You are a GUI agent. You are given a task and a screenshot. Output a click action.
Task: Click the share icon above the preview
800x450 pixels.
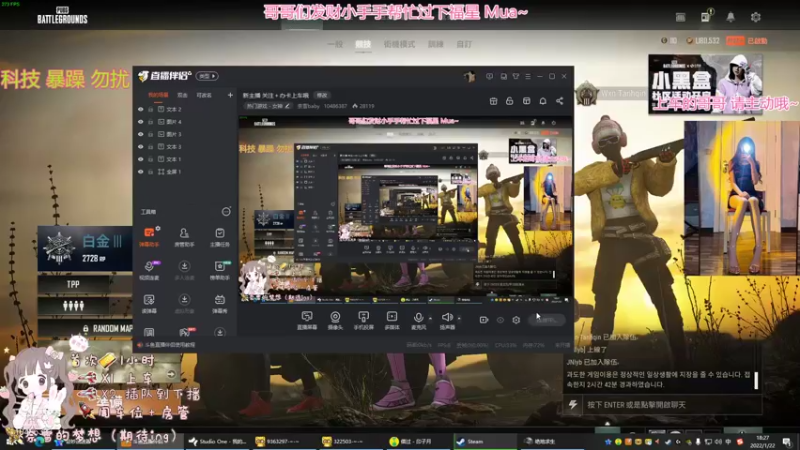click(x=560, y=101)
